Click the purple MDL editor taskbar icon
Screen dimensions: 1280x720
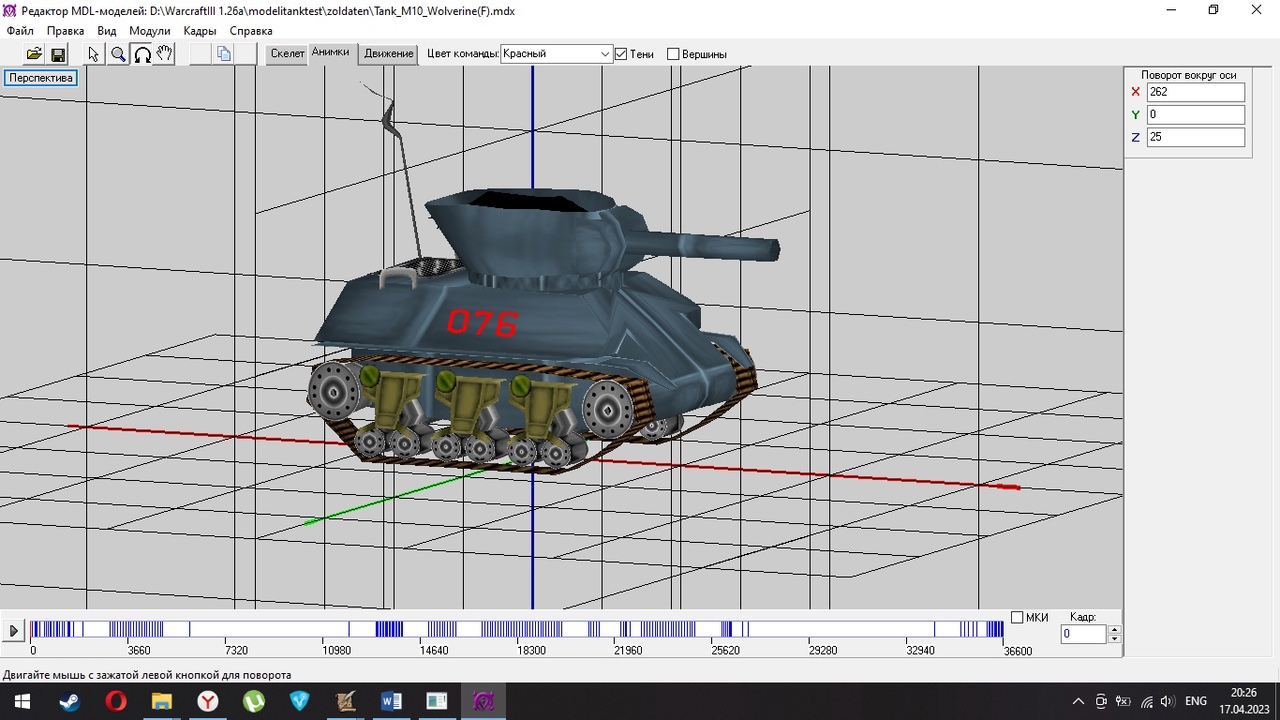[483, 701]
